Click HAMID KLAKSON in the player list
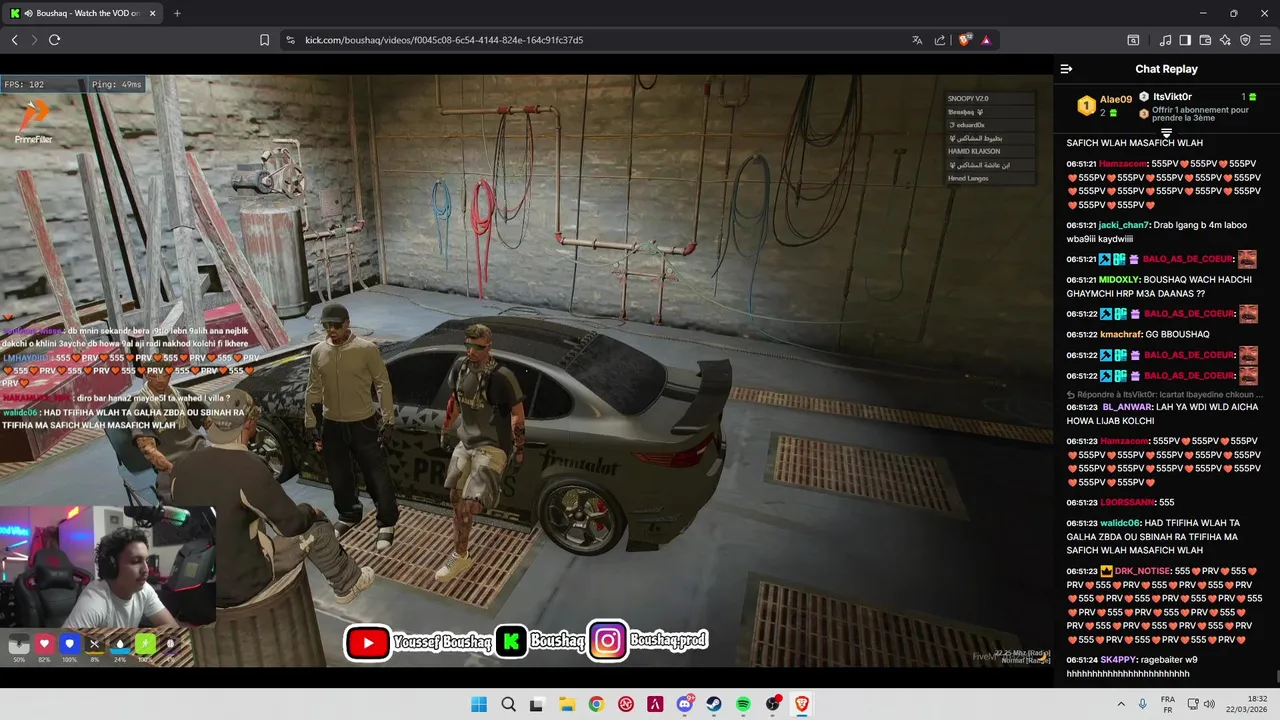Image resolution: width=1280 pixels, height=720 pixels. pos(974,151)
